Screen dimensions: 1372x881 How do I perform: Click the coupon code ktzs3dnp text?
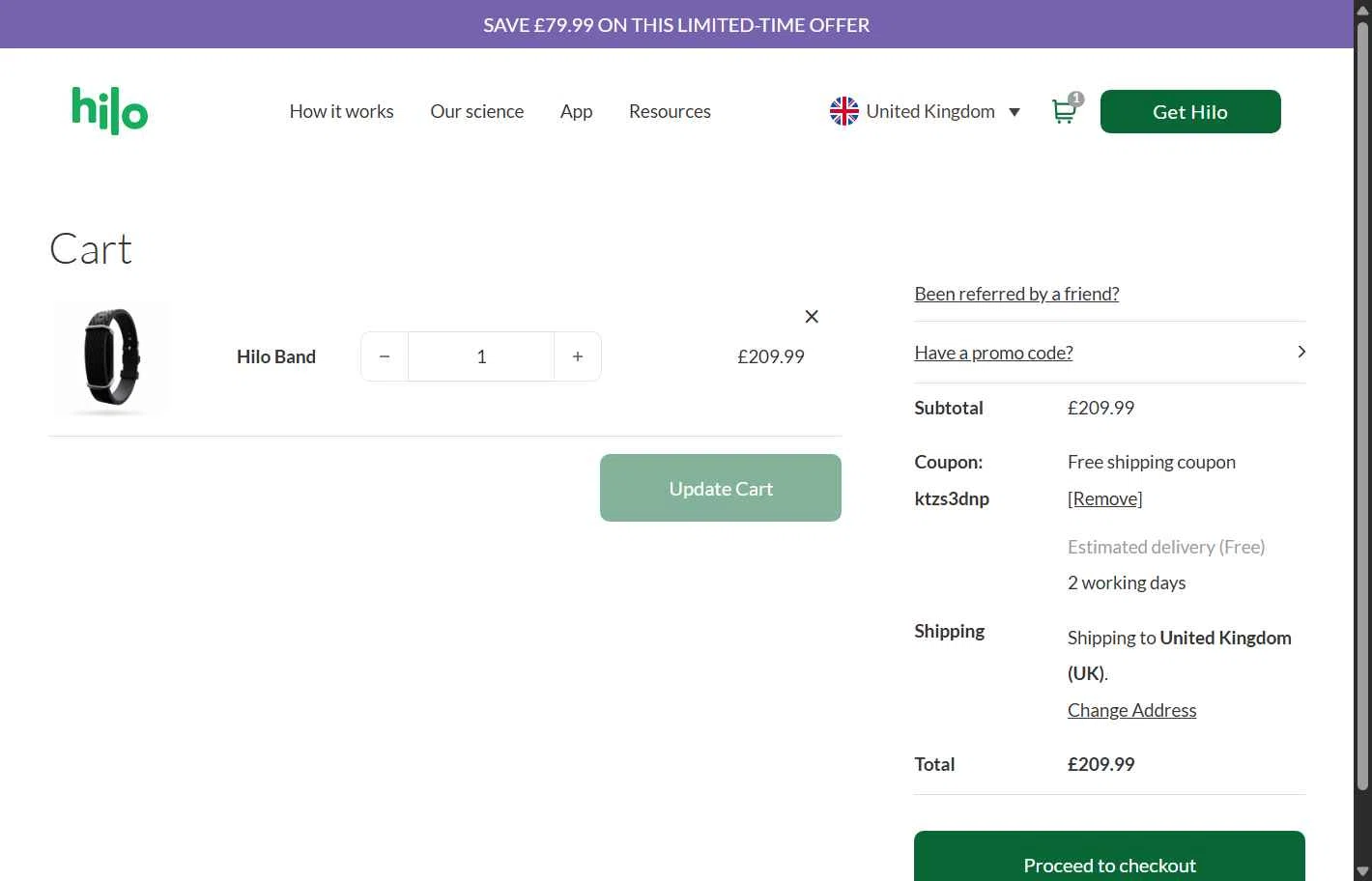pyautogui.click(x=952, y=498)
